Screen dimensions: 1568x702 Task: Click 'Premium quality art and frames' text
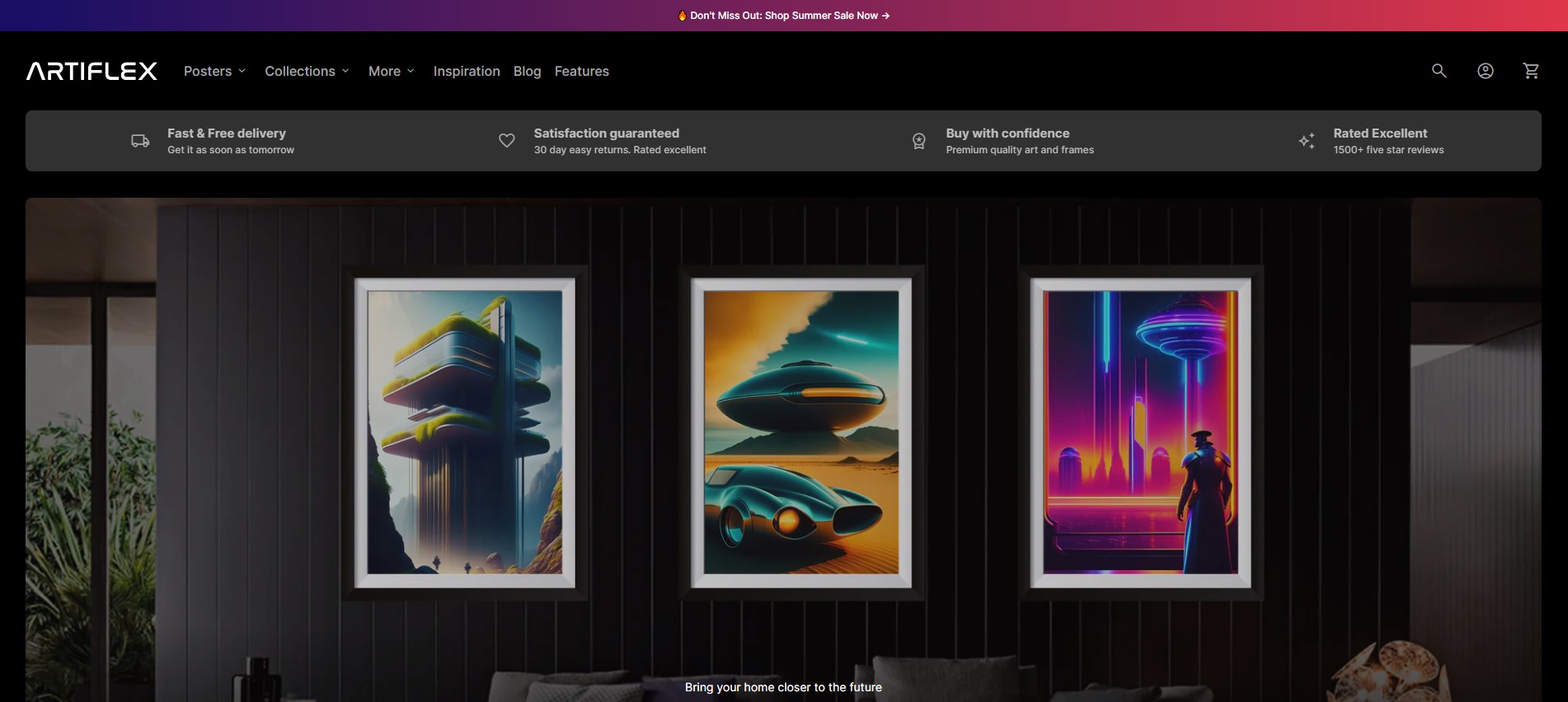pos(1020,150)
